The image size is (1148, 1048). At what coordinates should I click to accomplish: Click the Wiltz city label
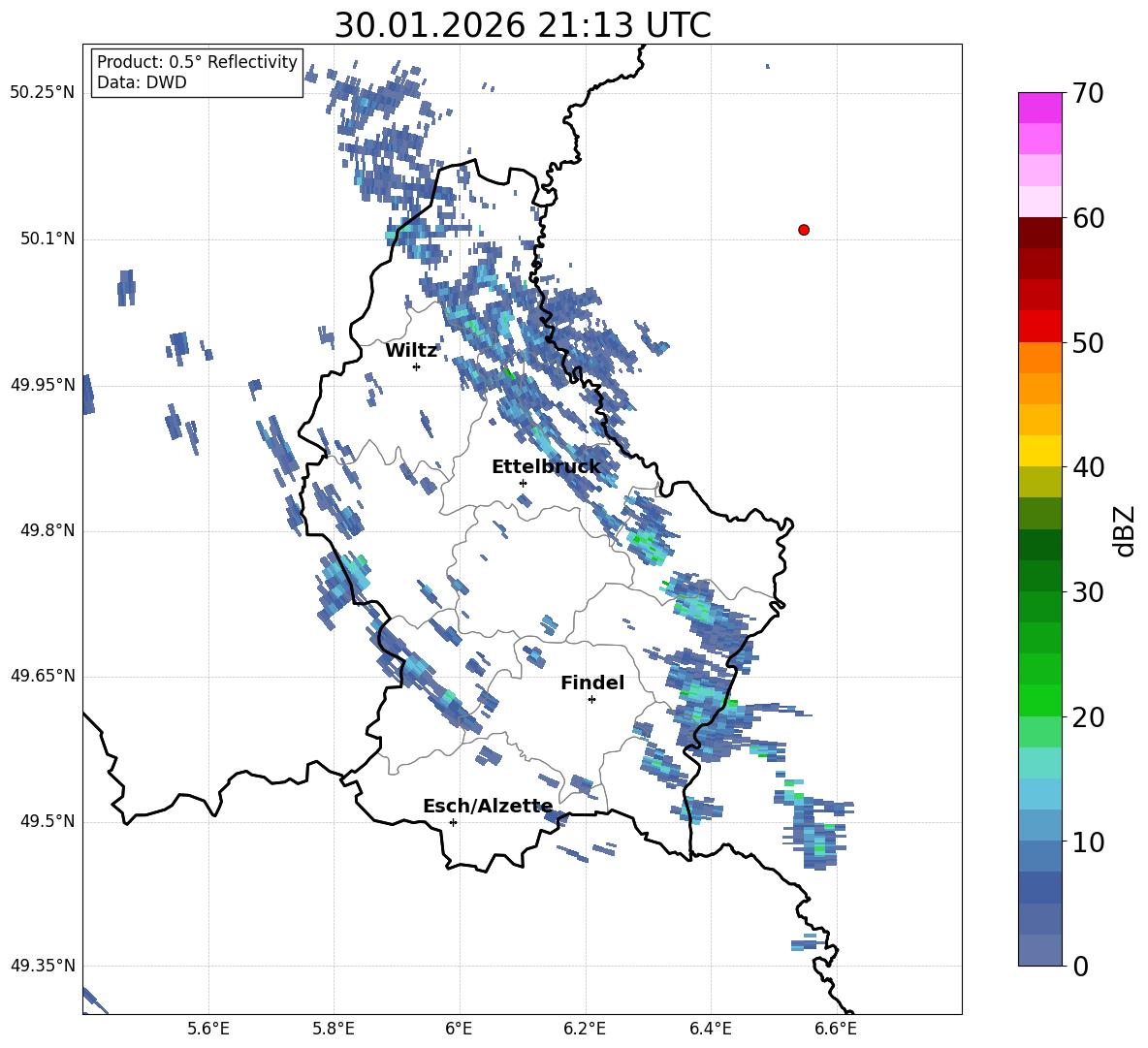(x=411, y=351)
